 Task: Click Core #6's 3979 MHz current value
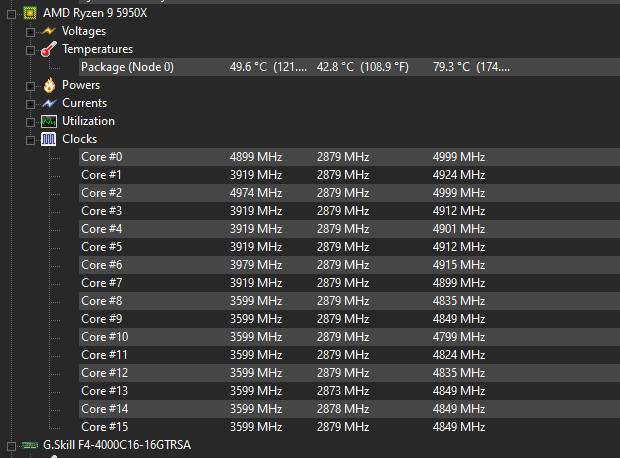(x=256, y=265)
